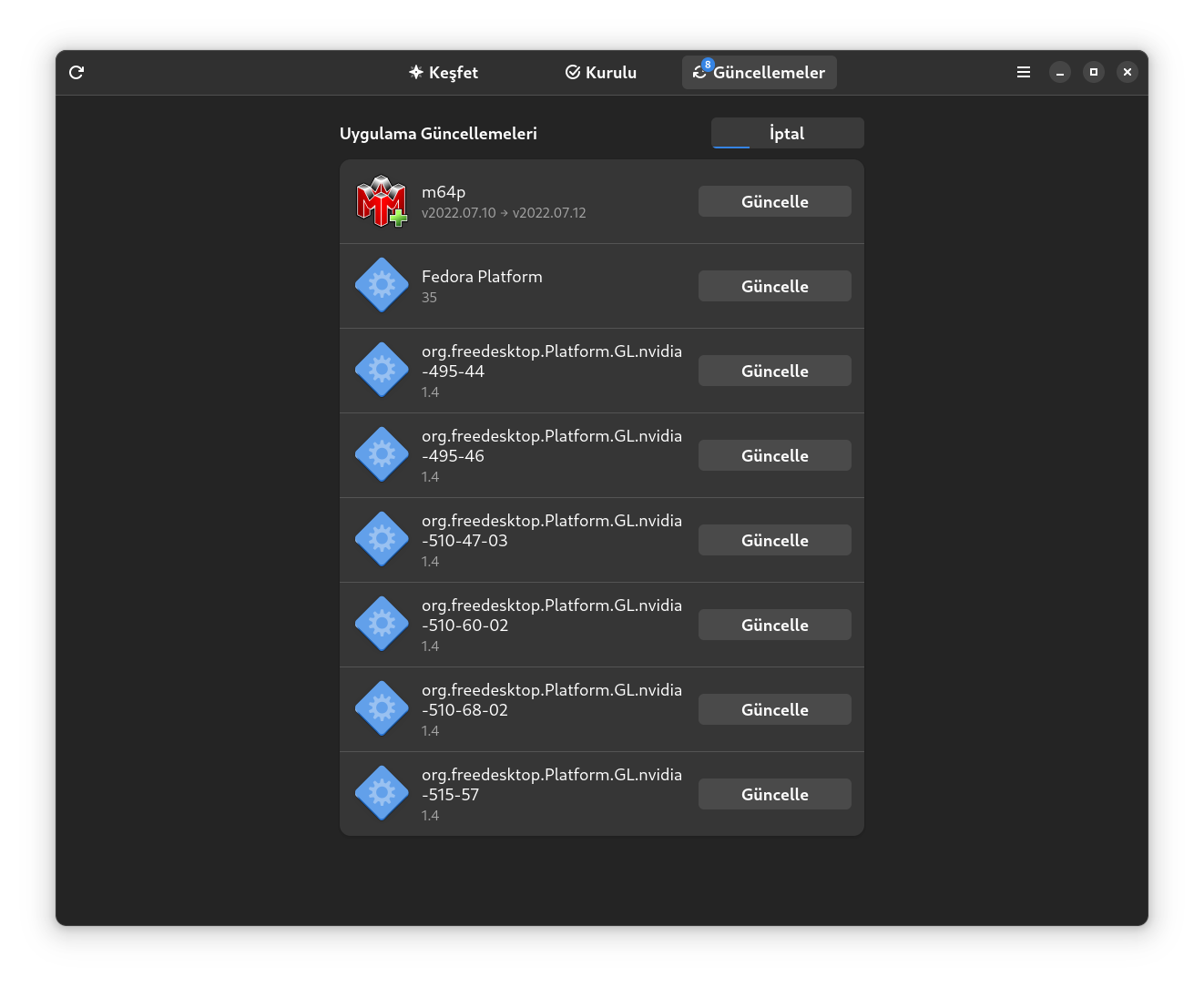The height and width of the screenshot is (987, 1204).
Task: Click version 1.4 under nvidia-510-47-03
Action: tap(430, 562)
